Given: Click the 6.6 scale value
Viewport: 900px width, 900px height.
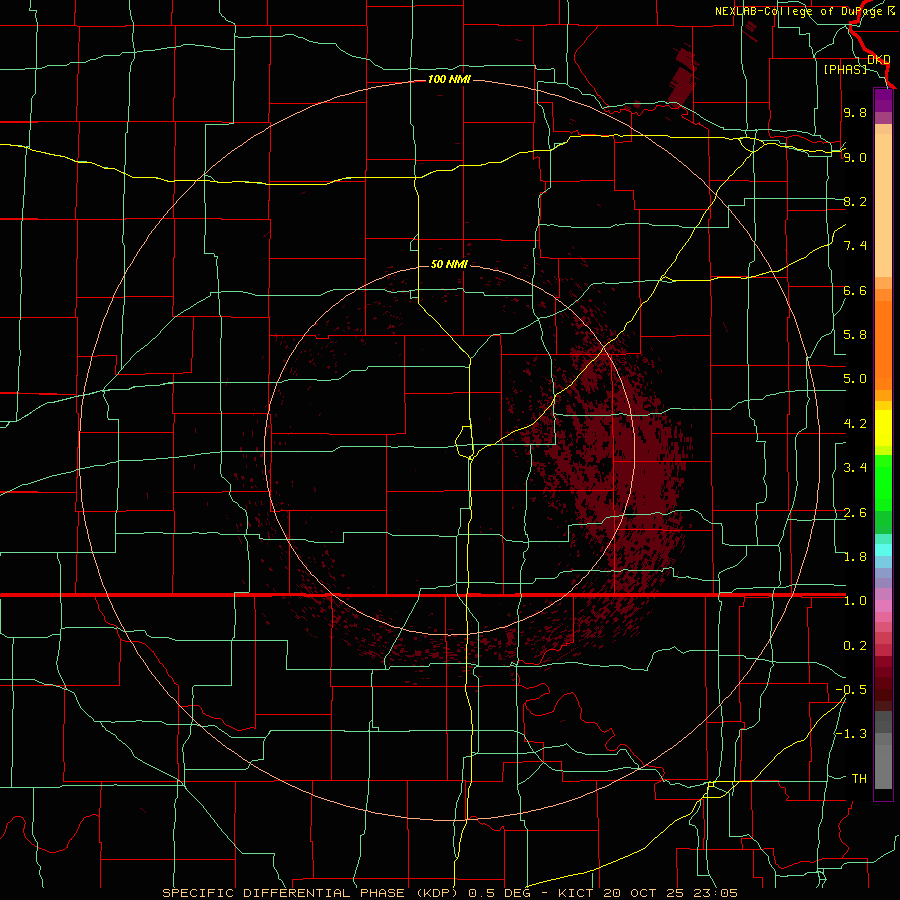Looking at the screenshot, I should [855, 290].
